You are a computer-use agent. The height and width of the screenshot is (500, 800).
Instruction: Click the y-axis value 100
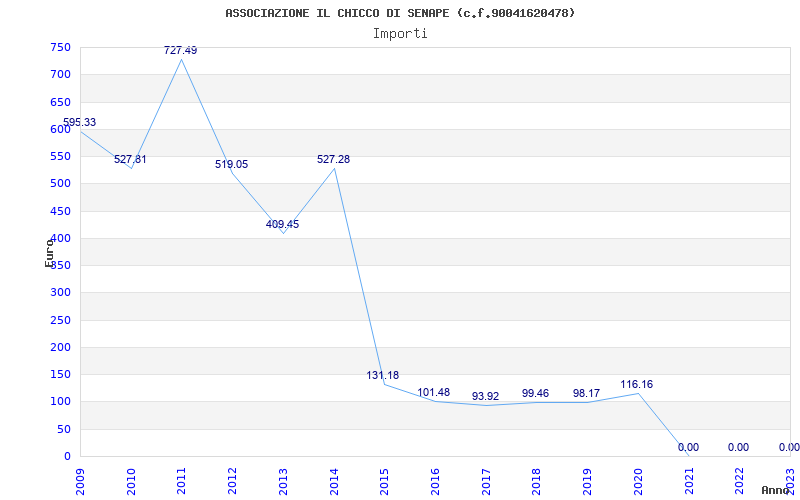pos(60,402)
